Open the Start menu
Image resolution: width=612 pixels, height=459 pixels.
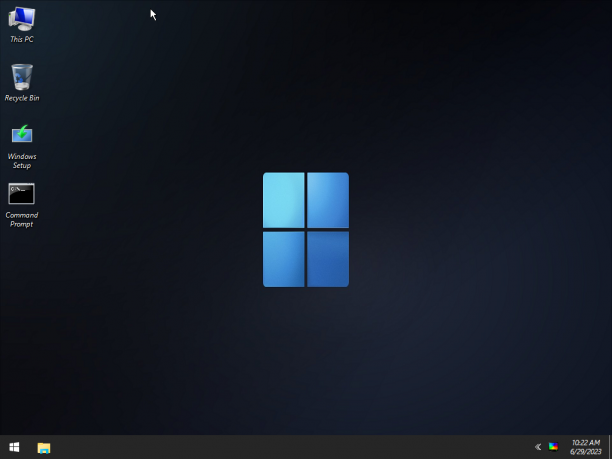(14, 447)
